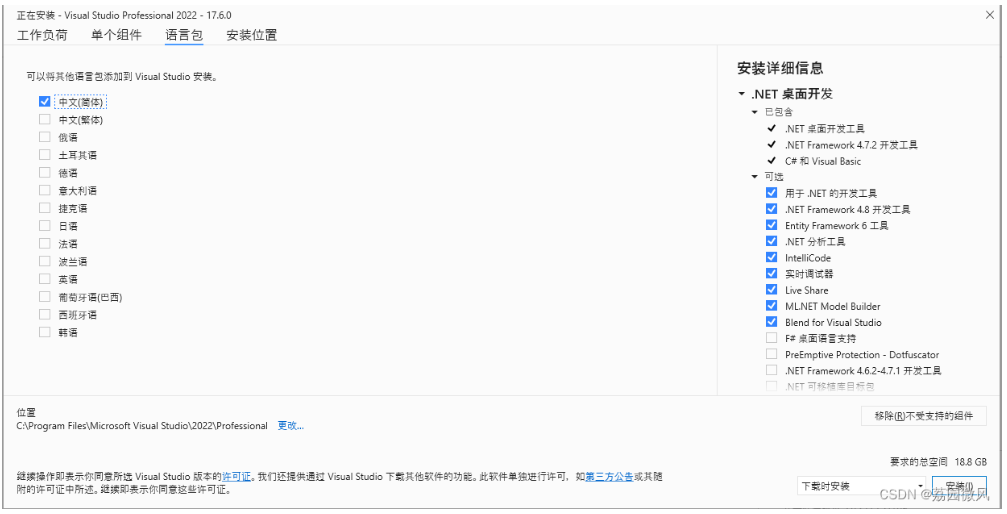Click the .NET 桌面开发工具 included item
1007x514 pixels.
coord(825,128)
